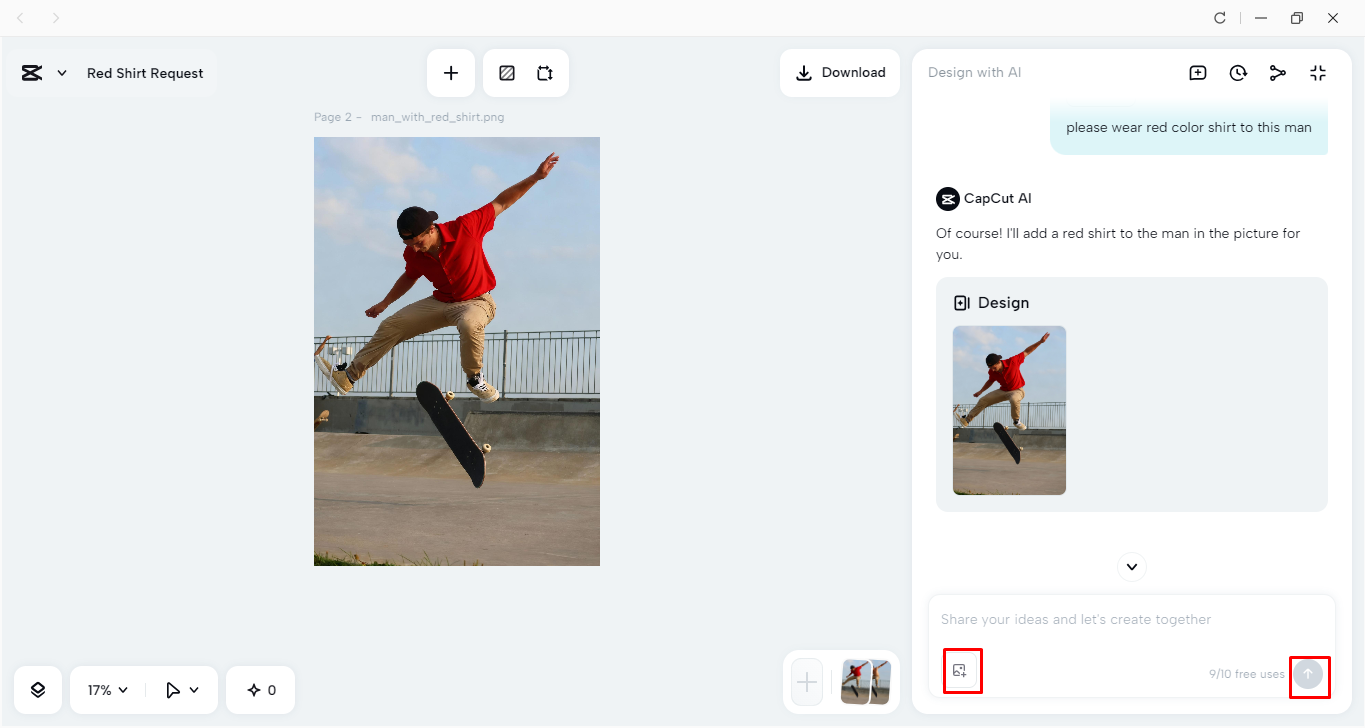Collapse the AI response with the chevron

point(1131,566)
